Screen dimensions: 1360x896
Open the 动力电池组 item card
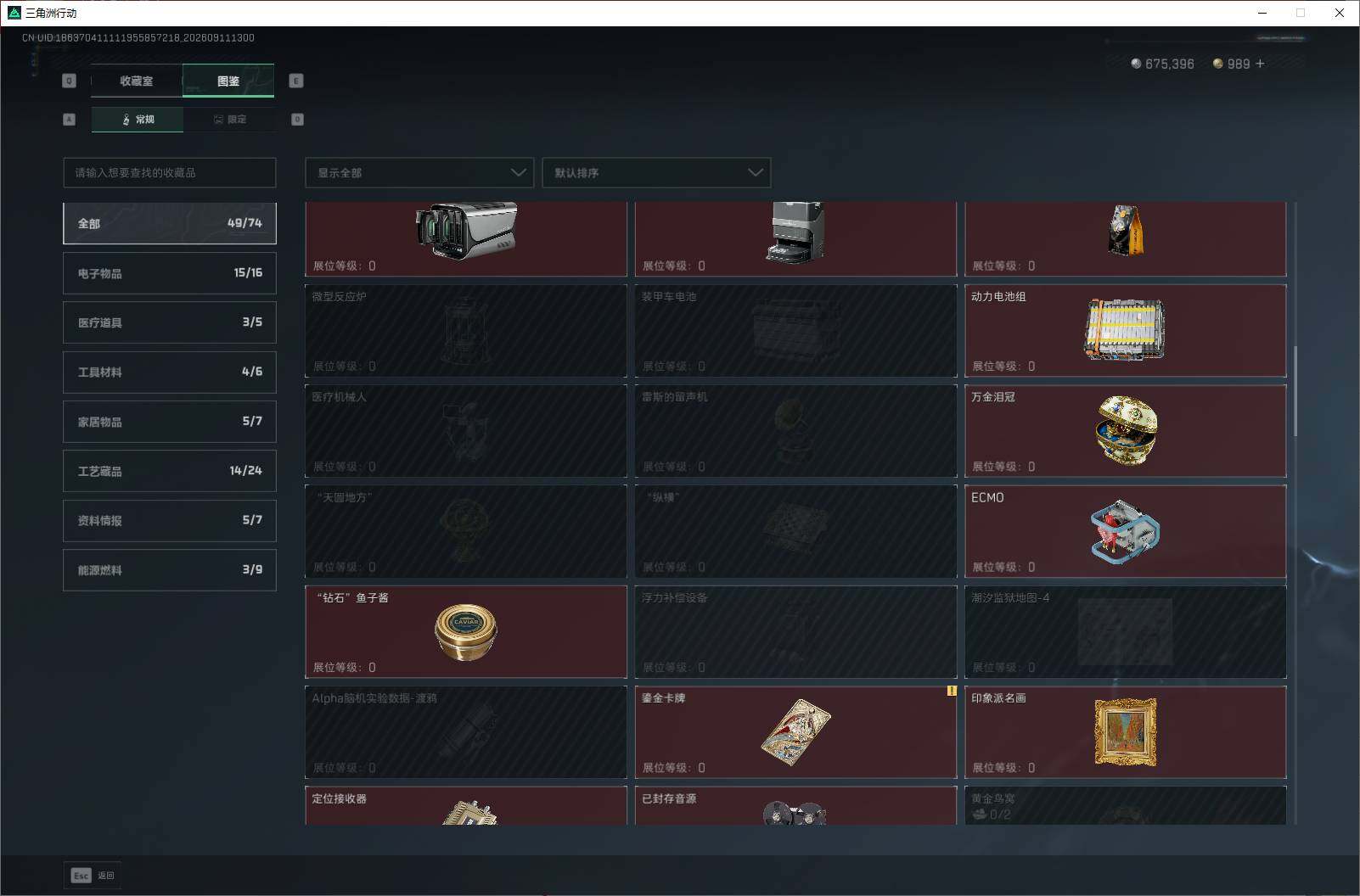tap(1125, 330)
